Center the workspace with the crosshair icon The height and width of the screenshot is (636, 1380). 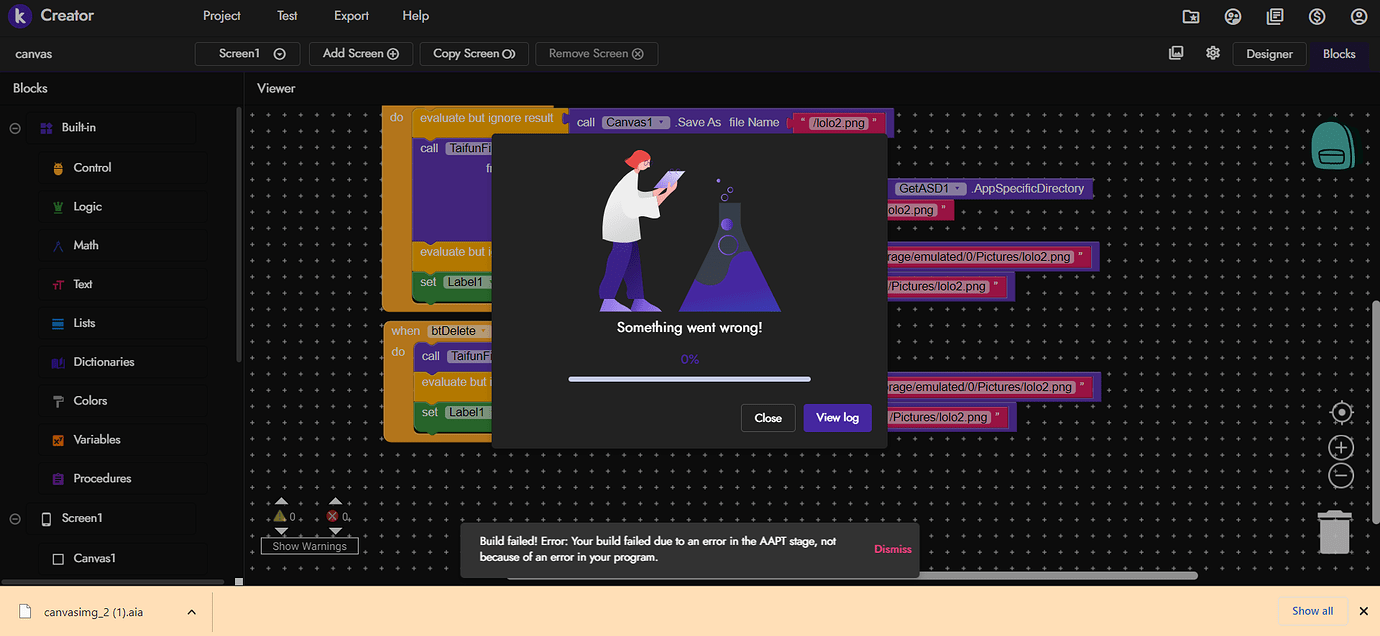coord(1341,413)
